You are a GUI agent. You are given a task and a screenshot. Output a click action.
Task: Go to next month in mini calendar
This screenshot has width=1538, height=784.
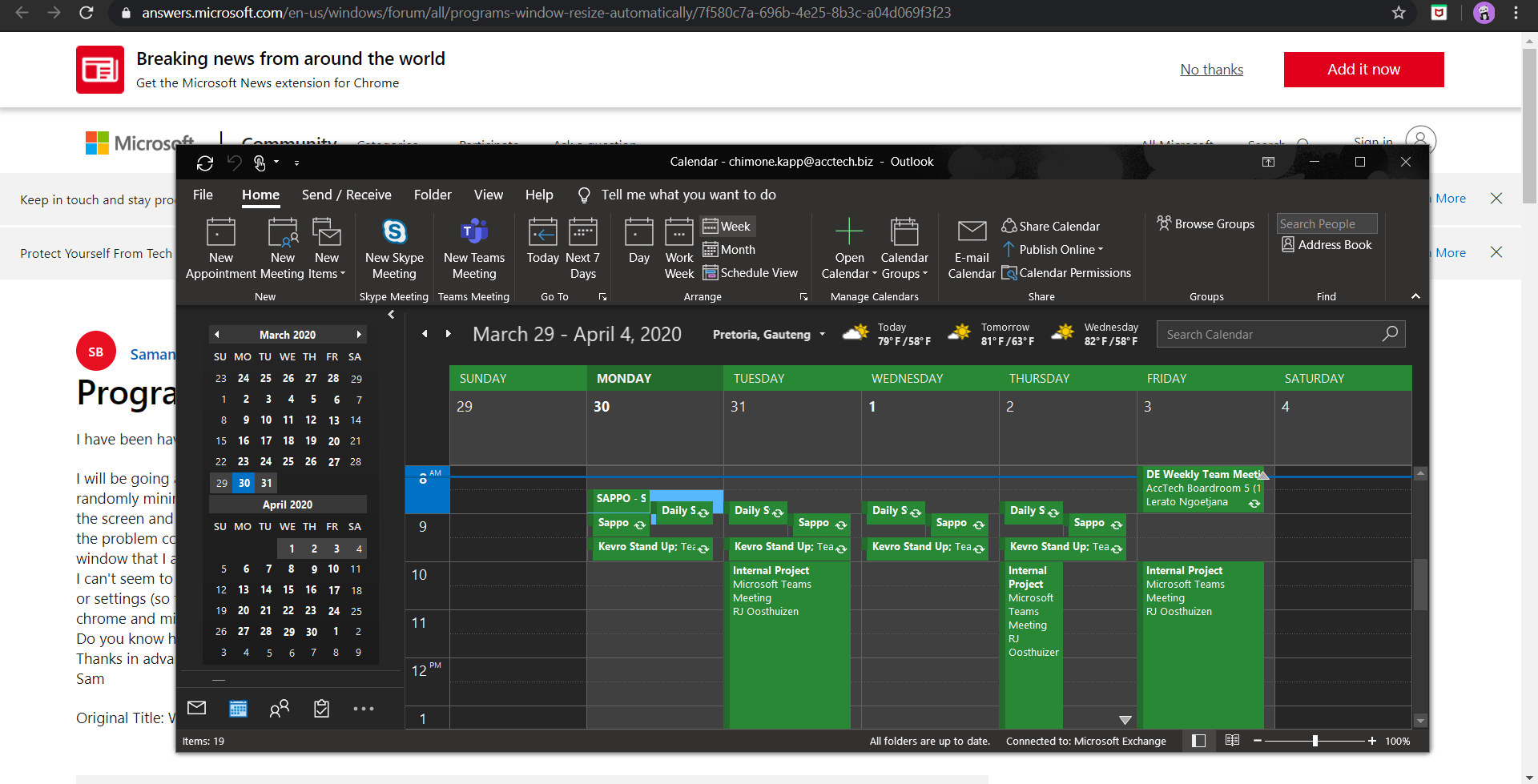click(359, 335)
